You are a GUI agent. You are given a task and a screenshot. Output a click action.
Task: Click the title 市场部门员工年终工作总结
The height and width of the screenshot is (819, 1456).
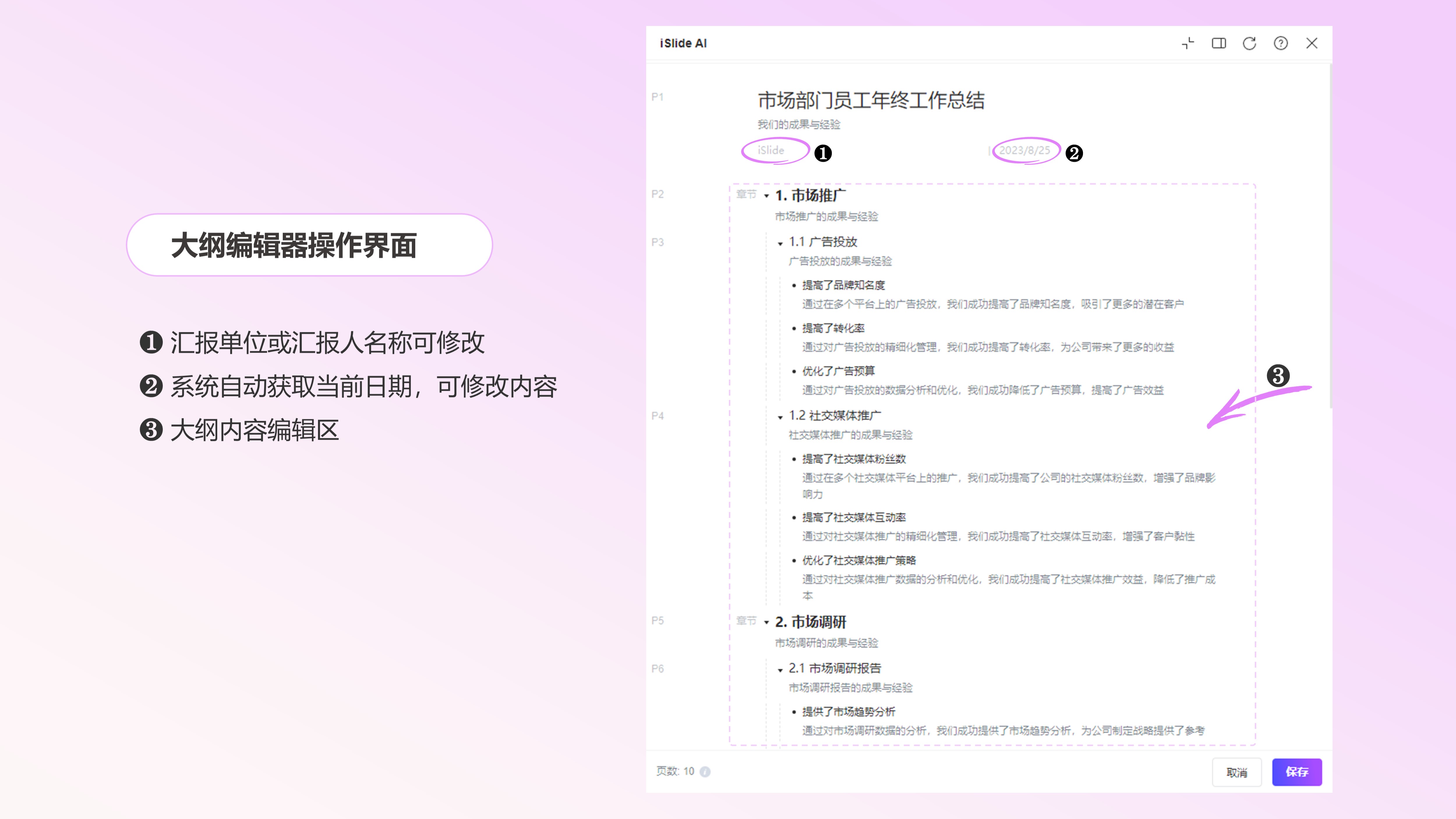click(870, 100)
